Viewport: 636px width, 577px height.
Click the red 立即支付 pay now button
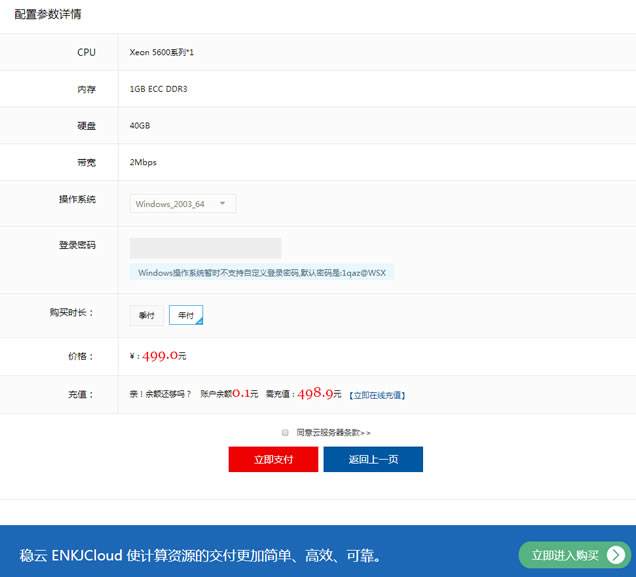pyautogui.click(x=273, y=459)
